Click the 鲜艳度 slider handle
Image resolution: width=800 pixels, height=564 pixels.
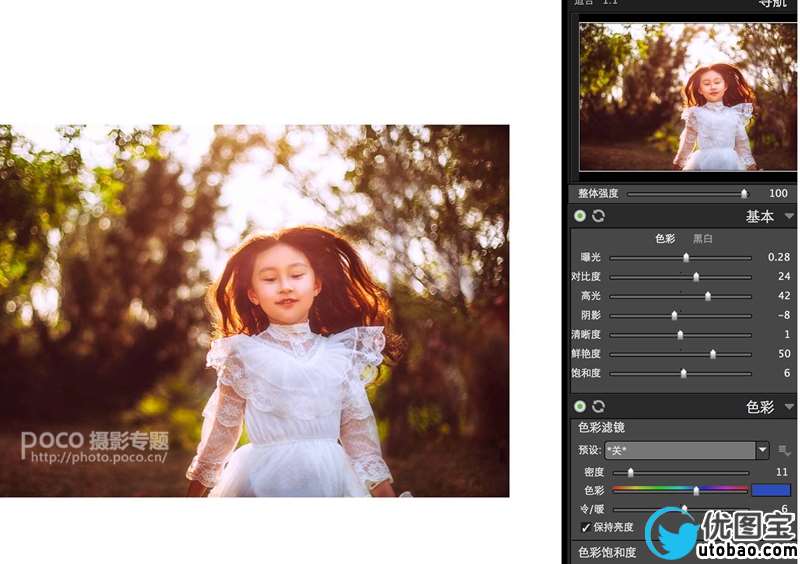point(713,354)
